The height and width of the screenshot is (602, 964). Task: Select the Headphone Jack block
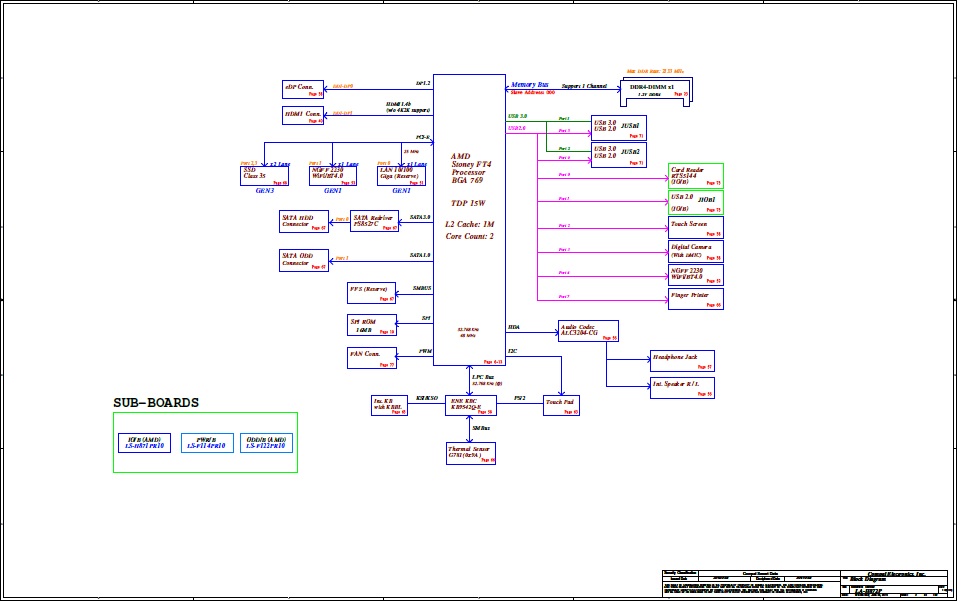(682, 360)
